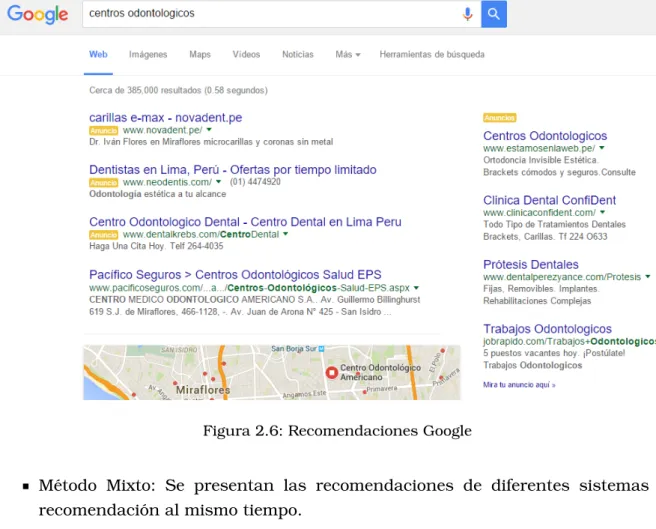
Task: Click 'Haga Una Cita Hoy. Telf 264-4035' text
Action: 156,246
